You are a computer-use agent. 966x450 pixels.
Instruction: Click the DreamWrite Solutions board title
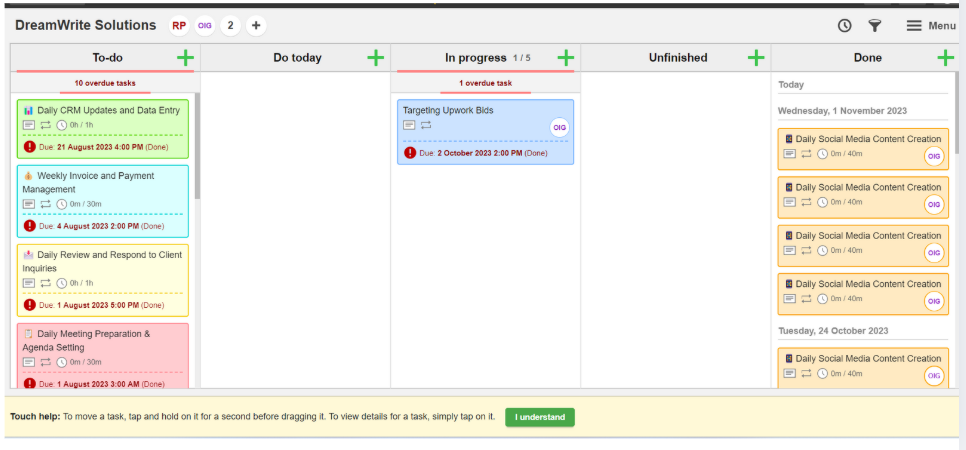tap(86, 26)
